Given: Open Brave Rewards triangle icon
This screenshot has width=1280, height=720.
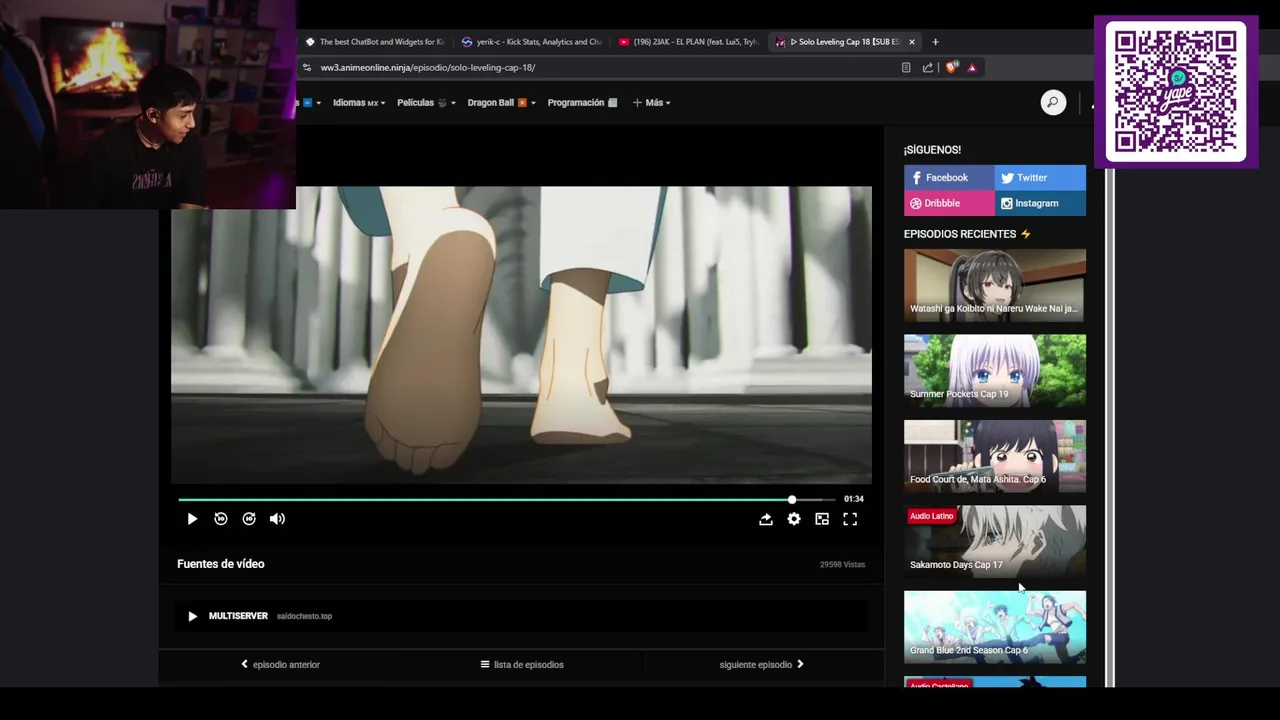Looking at the screenshot, I should pyautogui.click(x=971, y=67).
